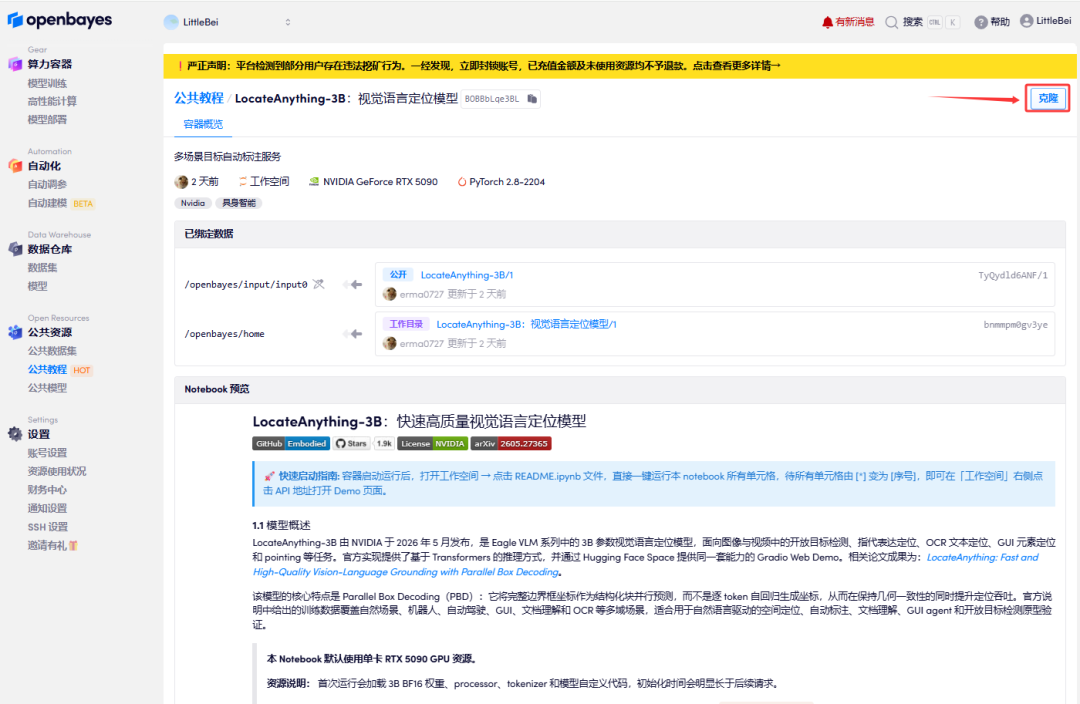Image resolution: width=1080 pixels, height=704 pixels.
Task: Click the 工作空间 icon label
Action: 264,182
